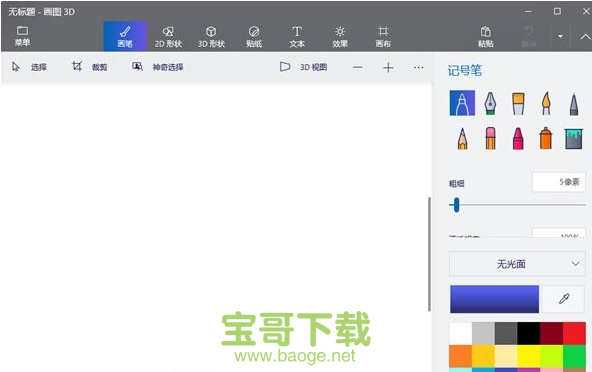Pick the black color swatch
This screenshot has width=592, height=372.
[529, 333]
